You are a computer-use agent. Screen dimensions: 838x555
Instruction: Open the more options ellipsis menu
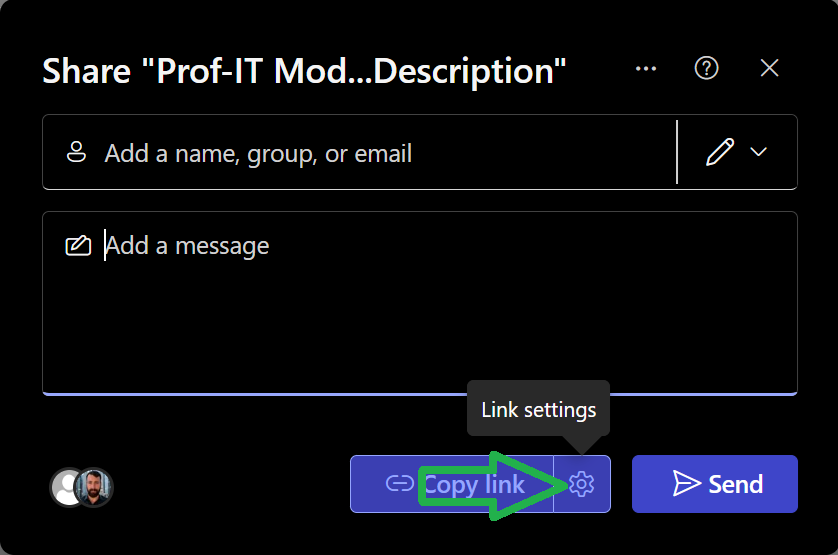coord(646,68)
